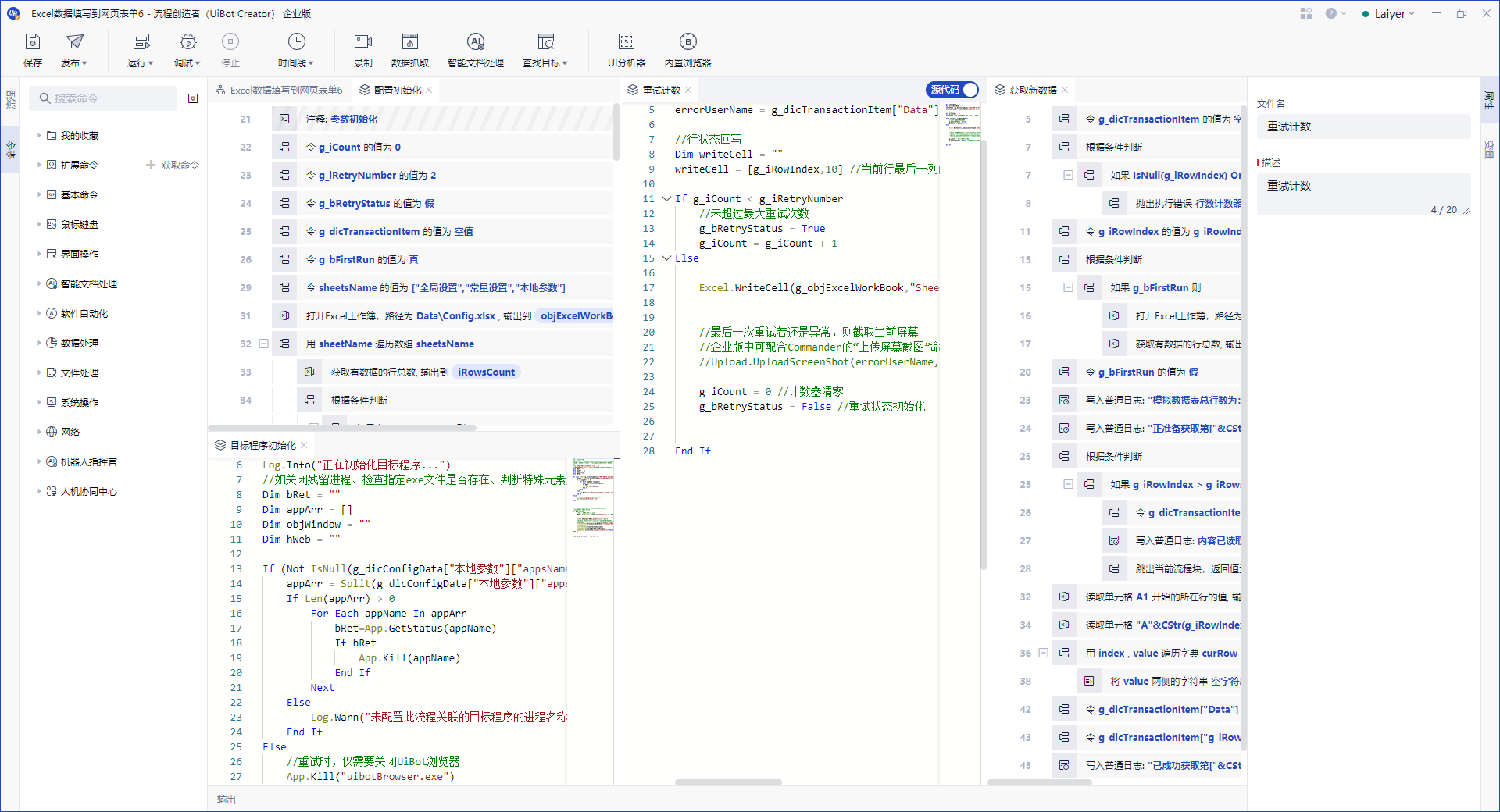This screenshot has width=1500, height=812.
Task: Click the 搜索命令 search field
Action: (x=104, y=98)
